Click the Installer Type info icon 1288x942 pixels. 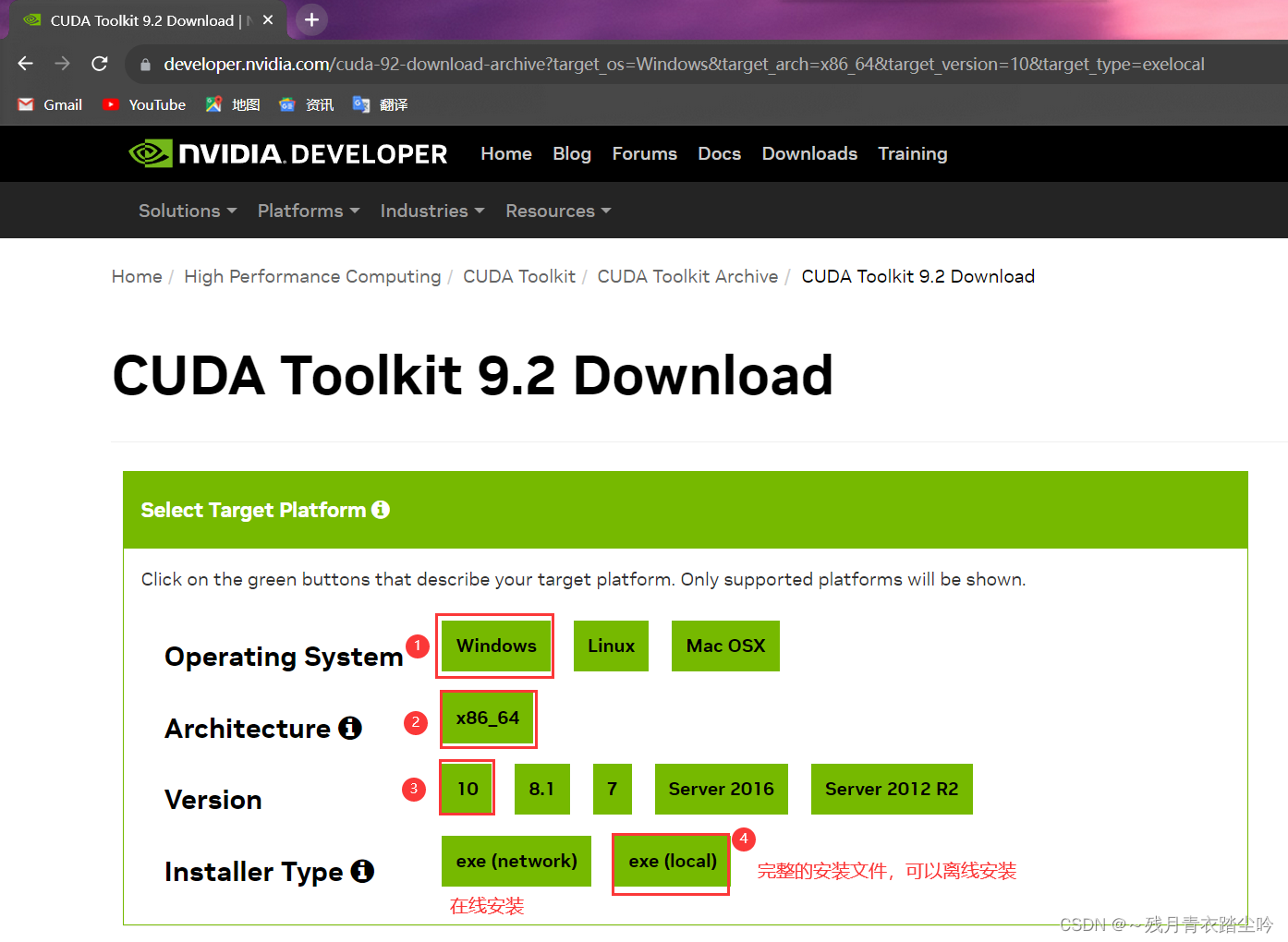[x=363, y=871]
